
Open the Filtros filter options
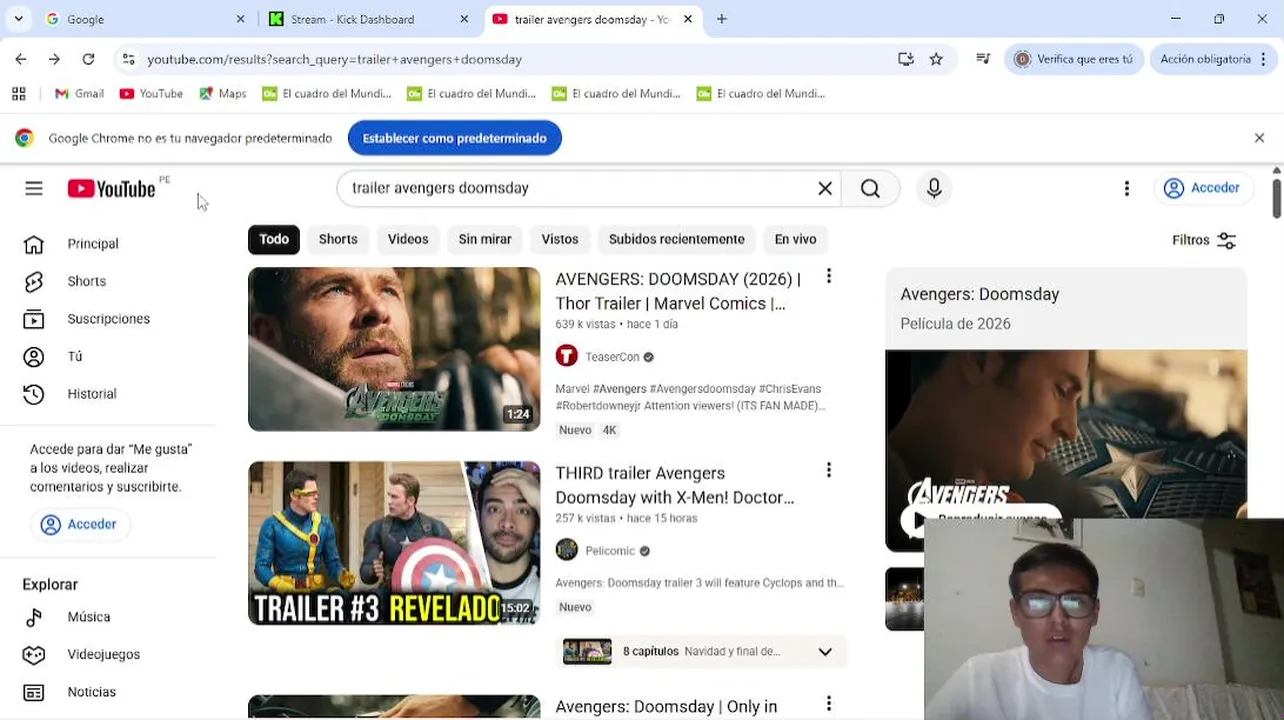click(1204, 240)
